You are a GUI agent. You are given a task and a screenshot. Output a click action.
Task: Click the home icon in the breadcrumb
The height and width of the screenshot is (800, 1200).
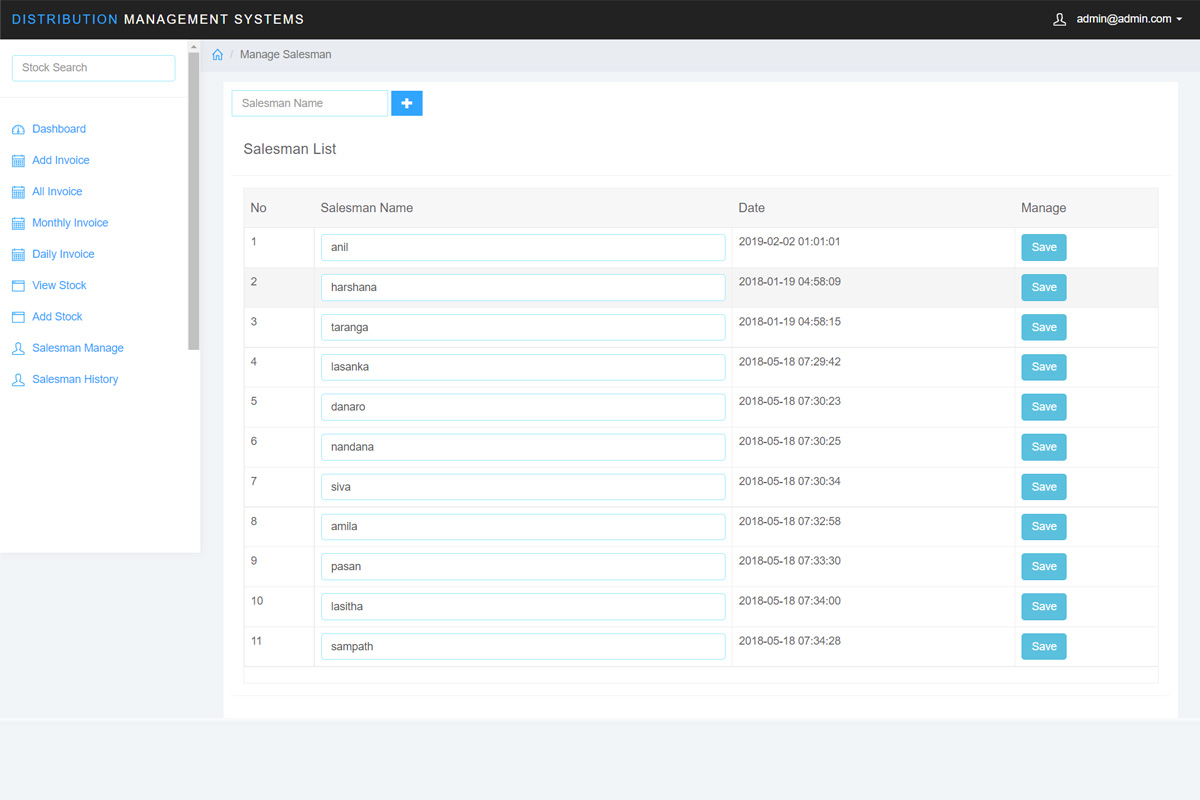pos(217,54)
